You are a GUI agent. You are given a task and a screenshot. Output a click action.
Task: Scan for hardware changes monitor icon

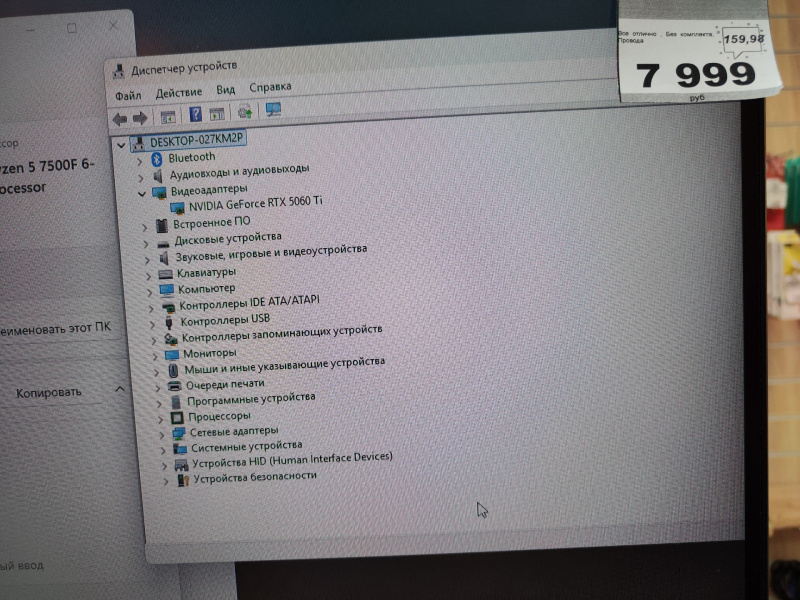[x=273, y=109]
